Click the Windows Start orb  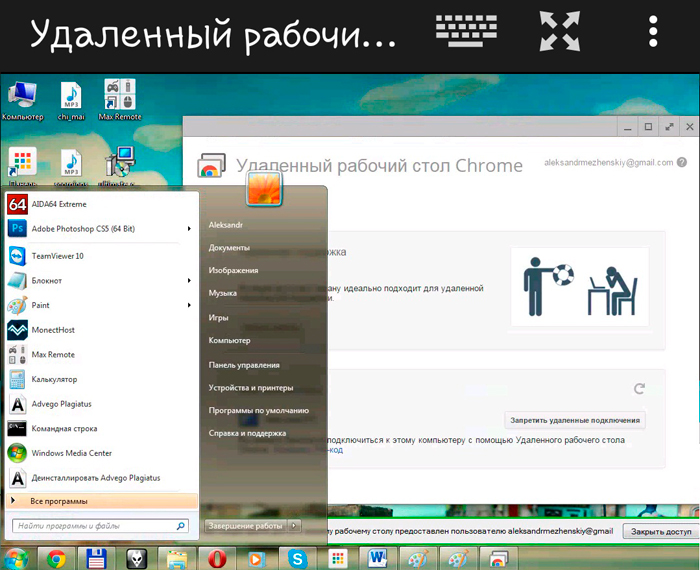[16, 558]
